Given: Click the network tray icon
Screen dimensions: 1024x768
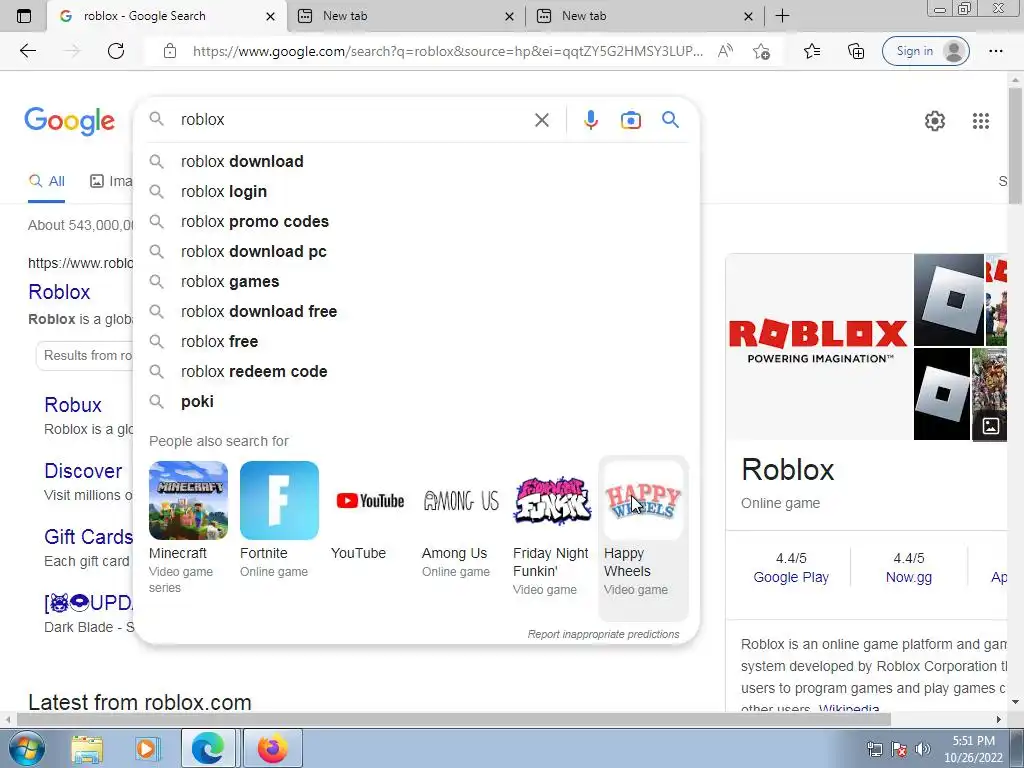Looking at the screenshot, I should coord(874,749).
